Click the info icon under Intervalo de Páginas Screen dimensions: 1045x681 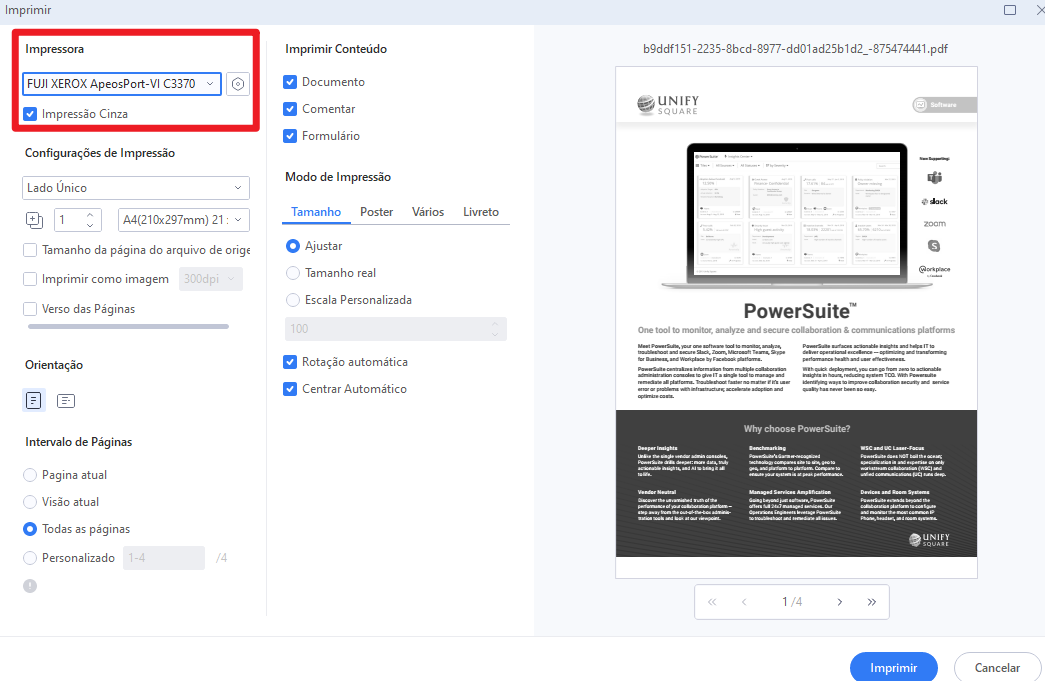click(29, 584)
